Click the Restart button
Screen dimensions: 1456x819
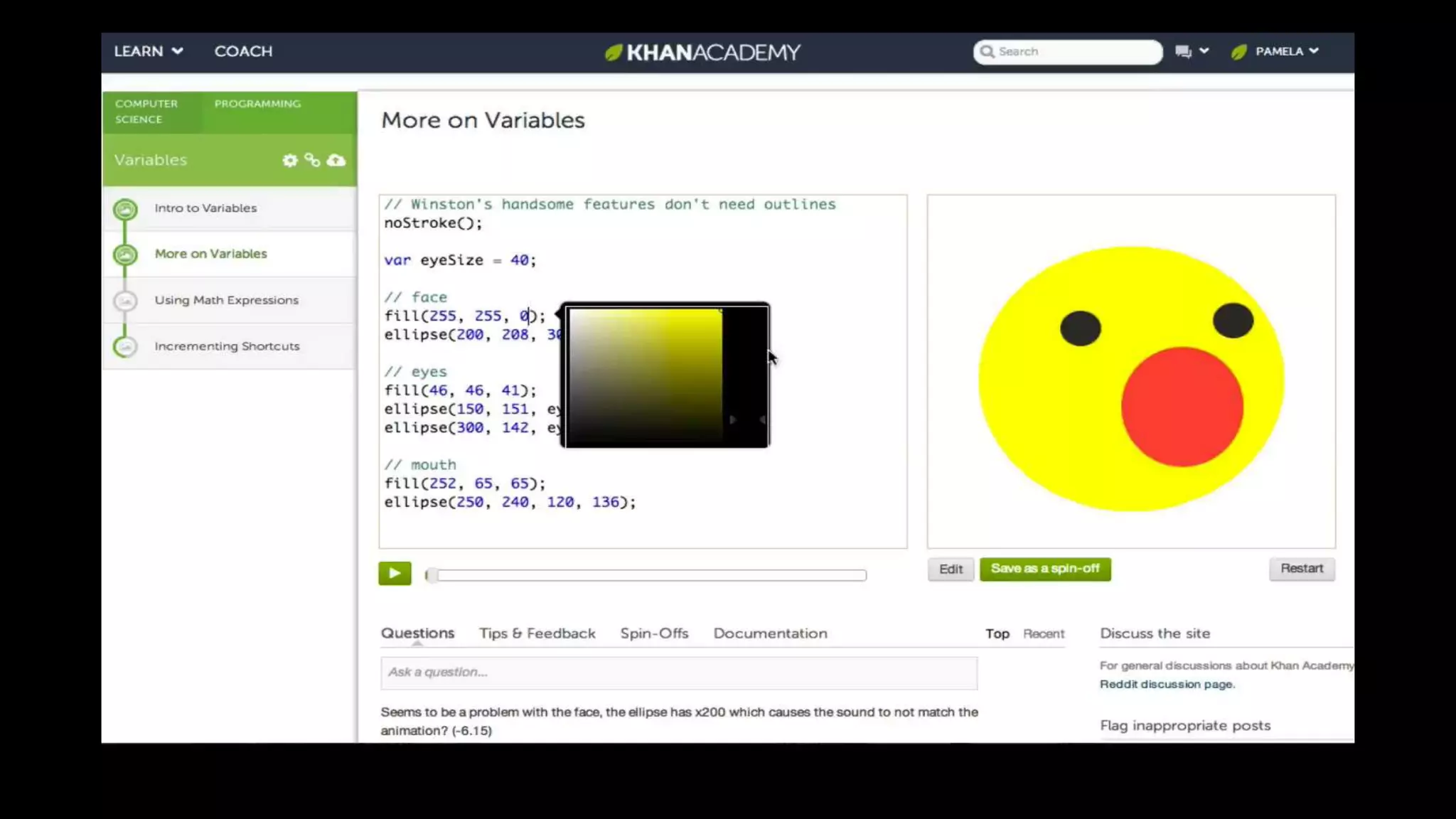pos(1301,569)
